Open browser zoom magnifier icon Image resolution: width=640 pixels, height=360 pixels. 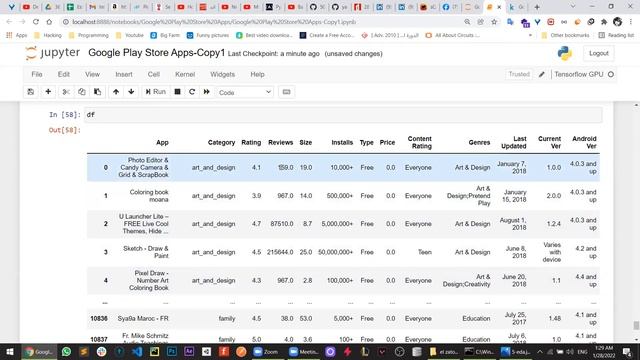pos(467,22)
